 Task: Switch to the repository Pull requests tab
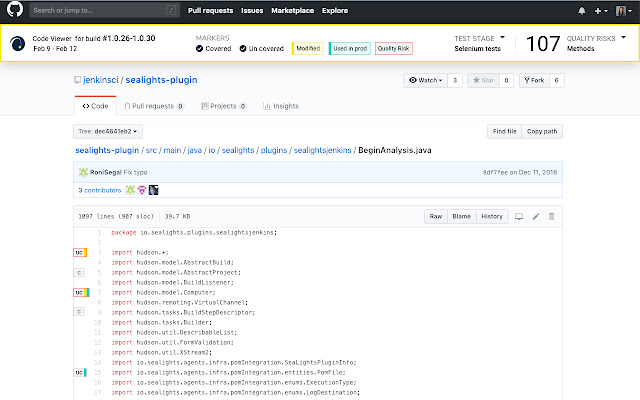click(x=154, y=106)
